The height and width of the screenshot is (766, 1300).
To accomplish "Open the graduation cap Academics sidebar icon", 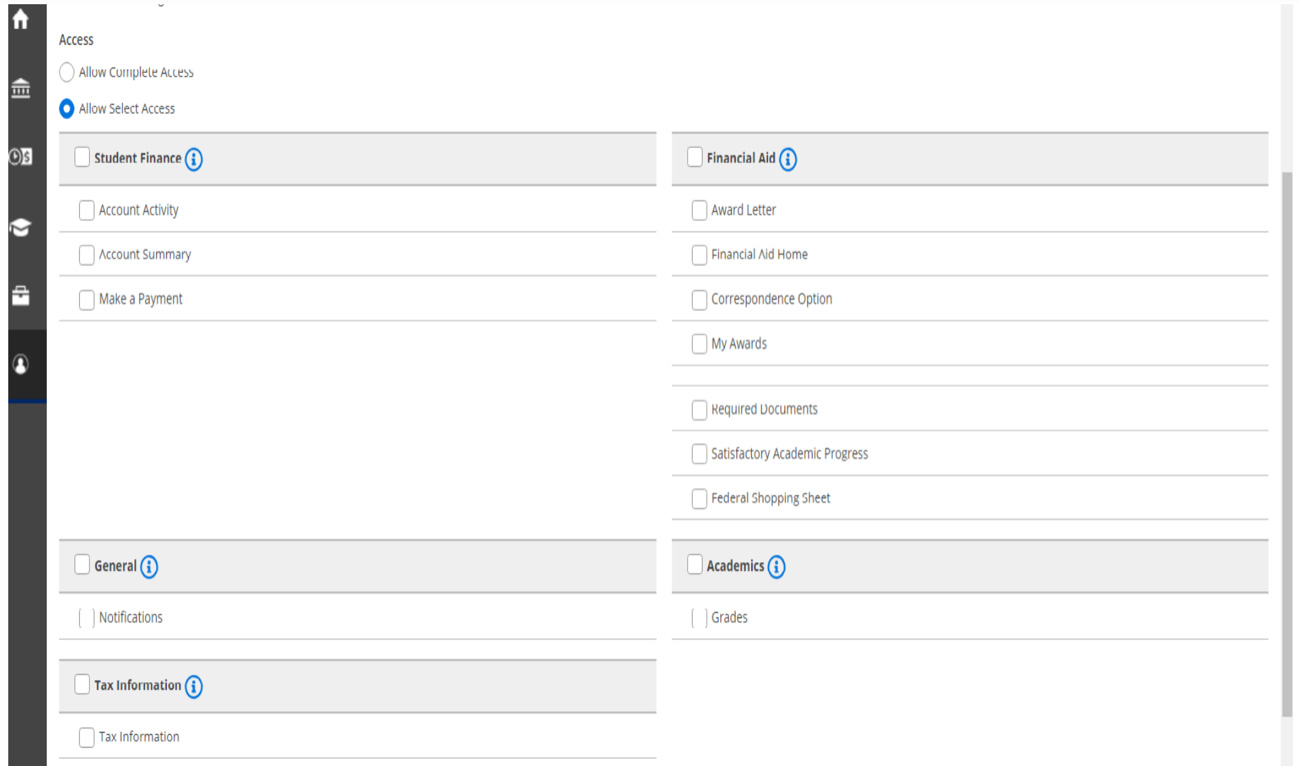I will click(20, 227).
